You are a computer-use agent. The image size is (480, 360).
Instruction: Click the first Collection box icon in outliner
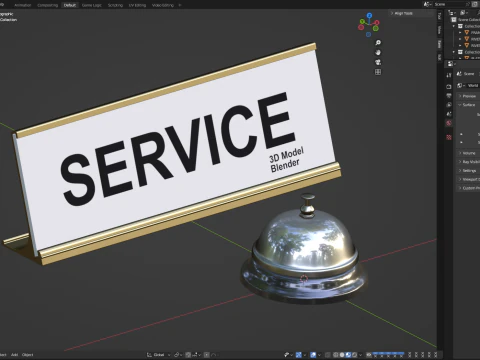tap(460, 26)
